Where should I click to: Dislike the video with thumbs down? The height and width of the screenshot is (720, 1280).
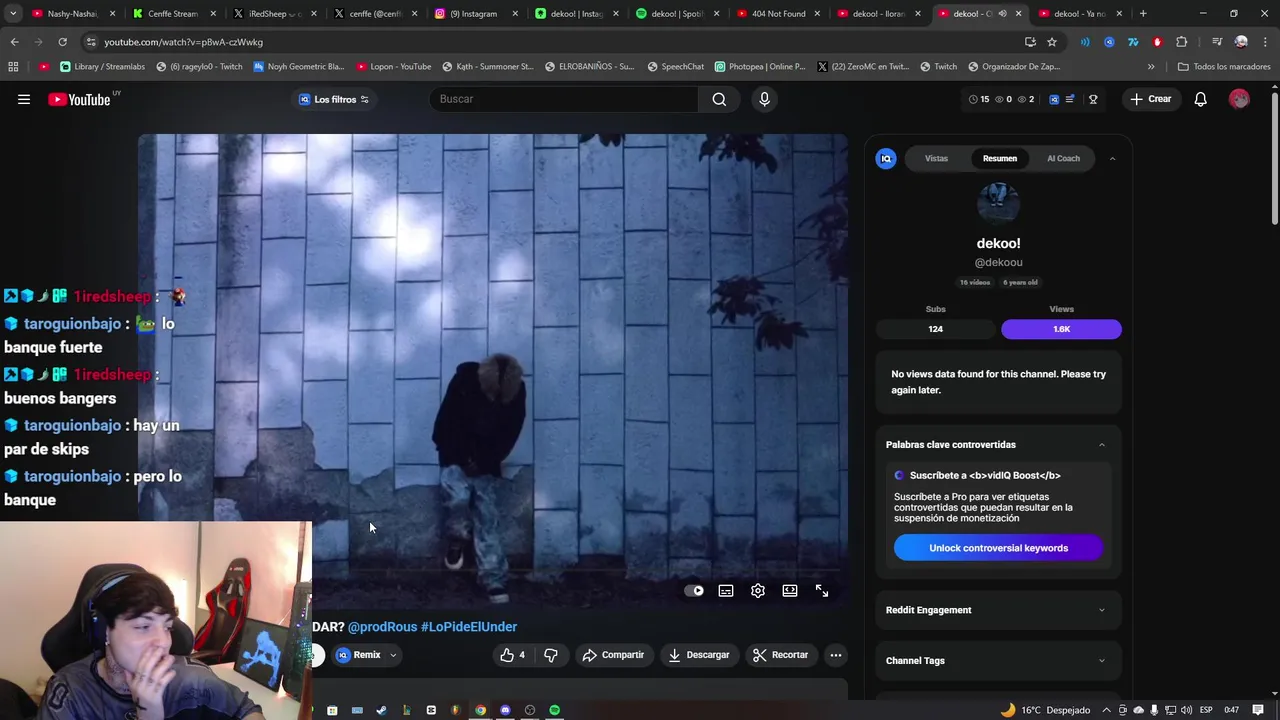click(x=550, y=655)
